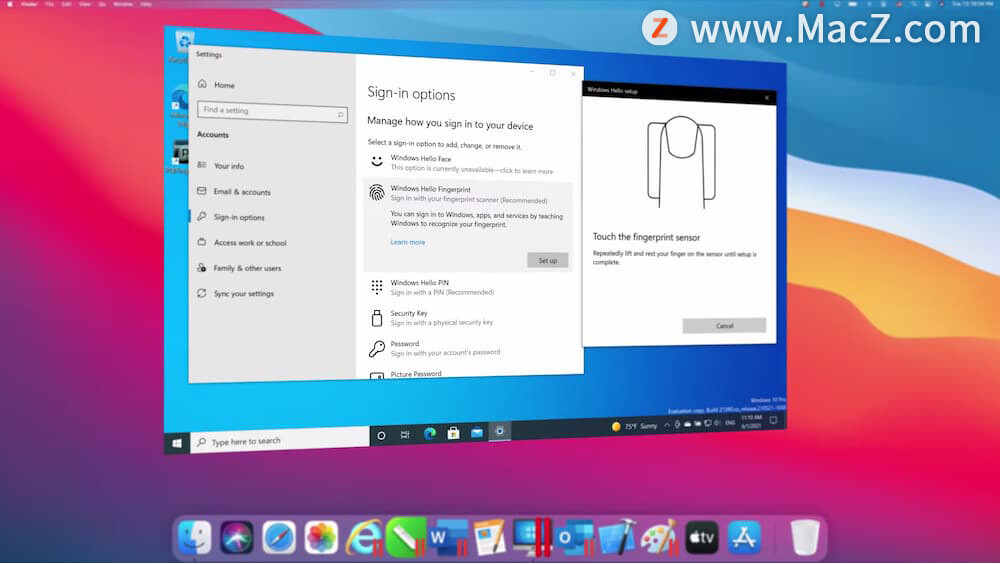Open Microsoft Outlook from the Dock
1000x564 pixels.
point(573,537)
